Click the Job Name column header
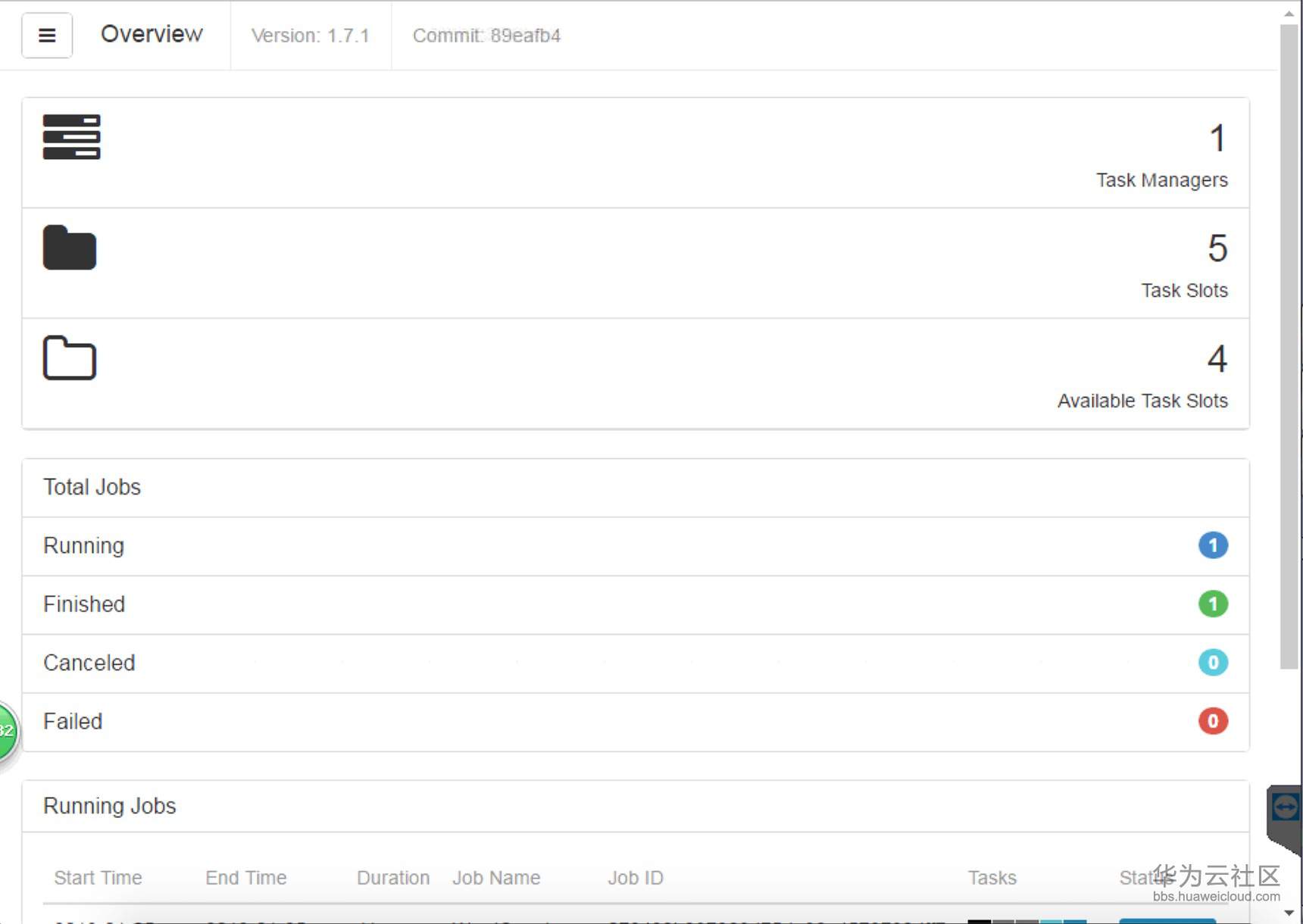This screenshot has height=924, width=1303. pyautogui.click(x=496, y=878)
